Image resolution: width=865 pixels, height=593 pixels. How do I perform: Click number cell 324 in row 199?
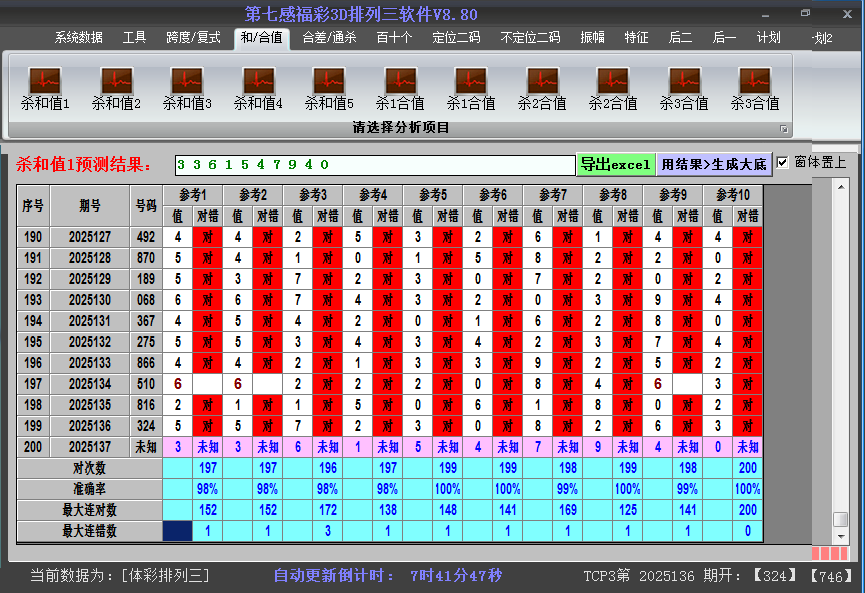pyautogui.click(x=146, y=426)
